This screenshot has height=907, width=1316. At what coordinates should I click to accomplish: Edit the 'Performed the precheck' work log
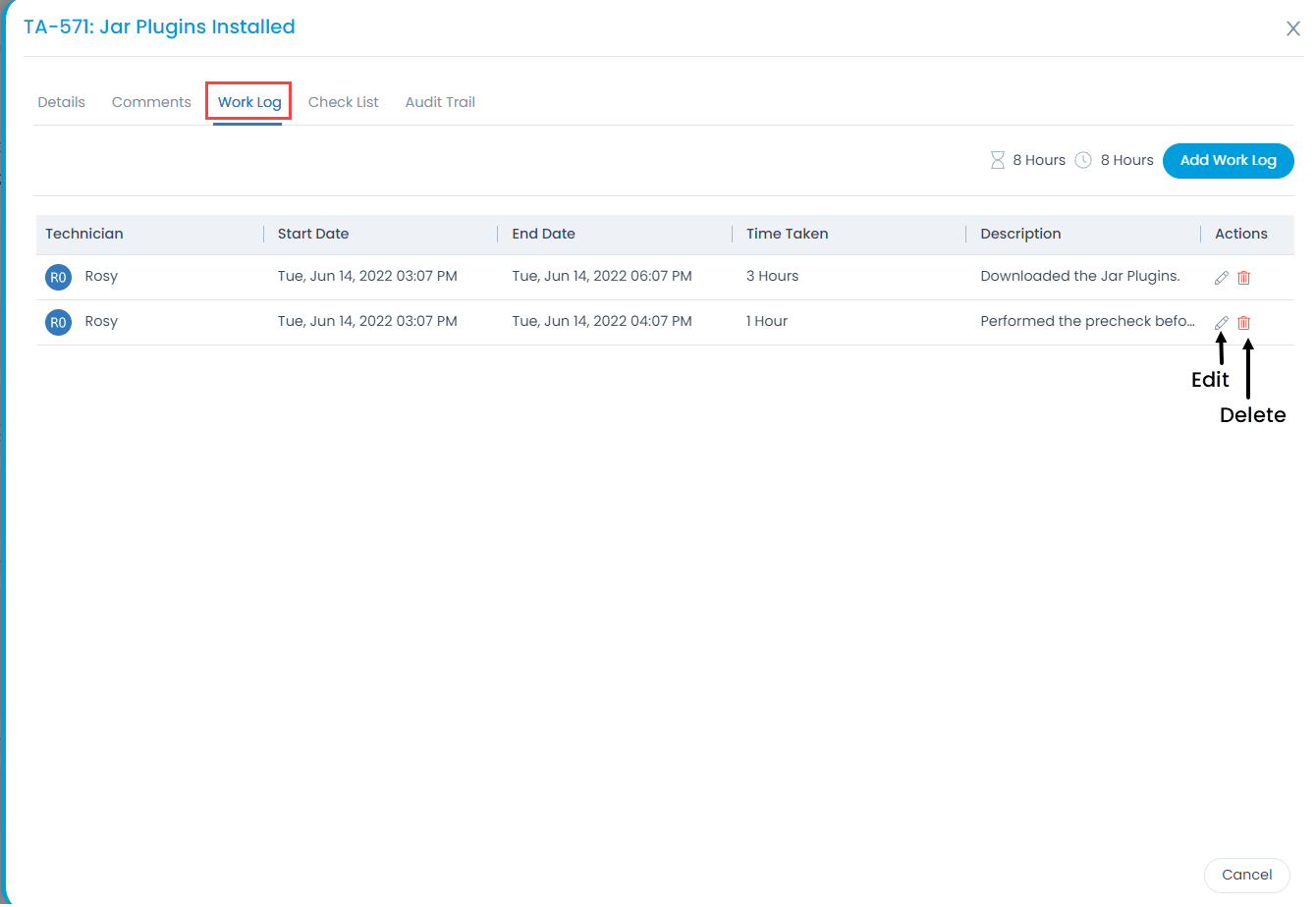pos(1222,323)
